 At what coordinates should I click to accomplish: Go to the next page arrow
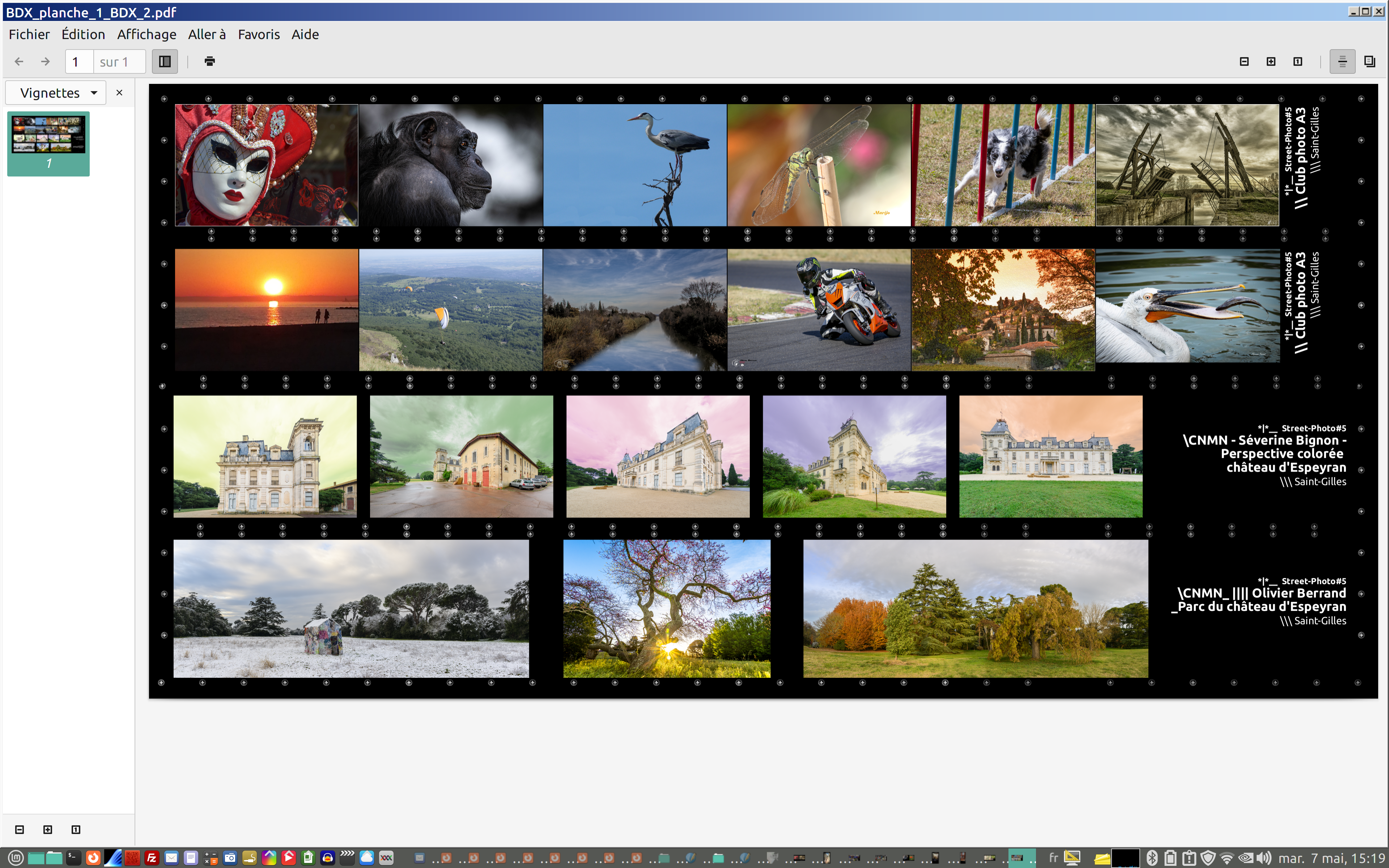pyautogui.click(x=45, y=61)
